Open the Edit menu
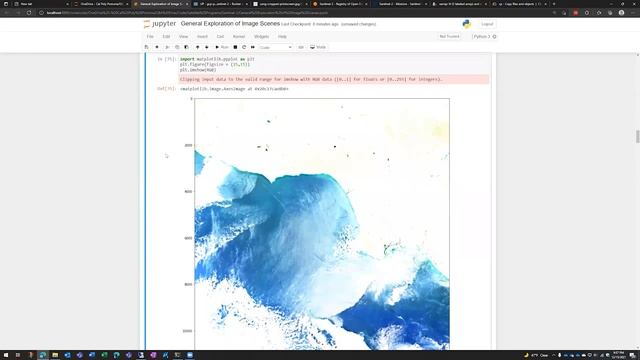The height and width of the screenshot is (360, 640). (166, 37)
